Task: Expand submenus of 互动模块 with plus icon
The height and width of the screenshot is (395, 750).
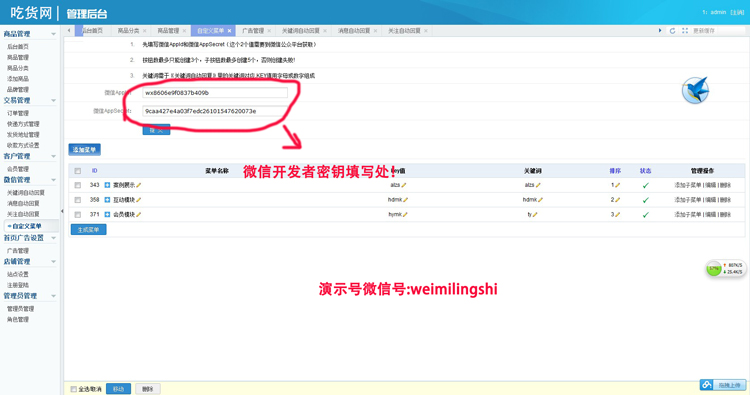Action: coord(107,200)
